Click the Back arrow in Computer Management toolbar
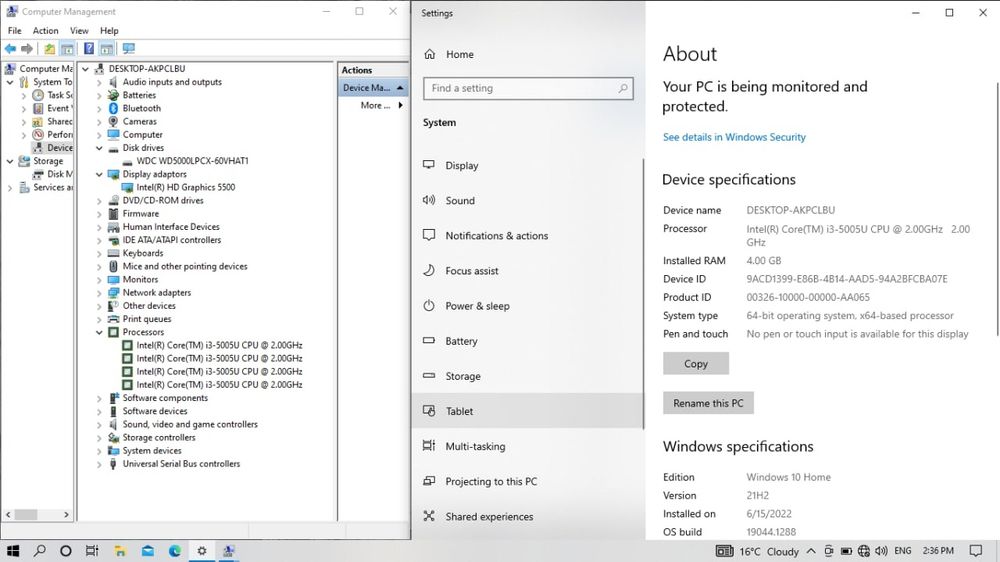The width and height of the screenshot is (1000, 562). tap(10, 48)
